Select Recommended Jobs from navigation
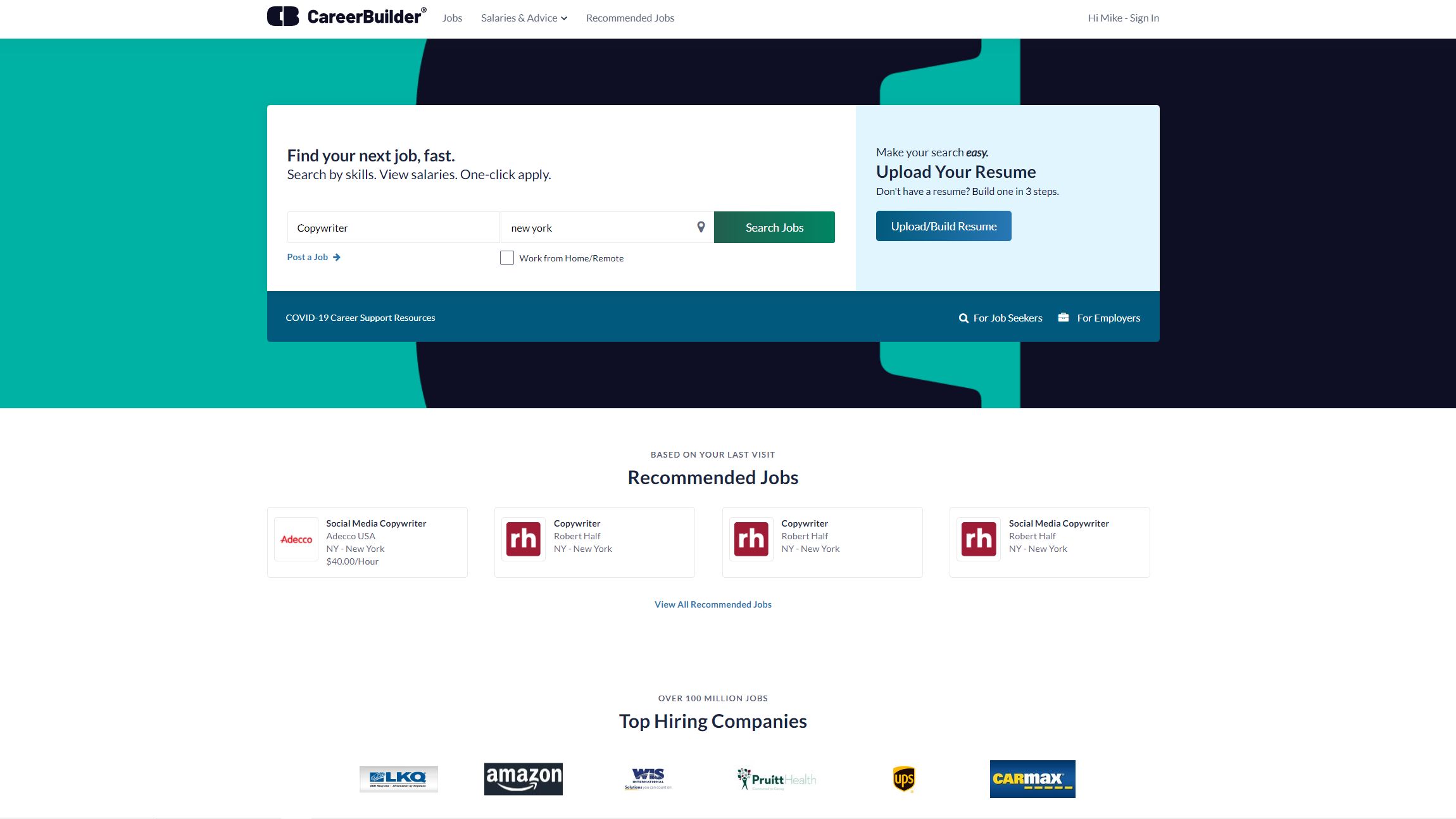This screenshot has height=819, width=1456. [629, 18]
